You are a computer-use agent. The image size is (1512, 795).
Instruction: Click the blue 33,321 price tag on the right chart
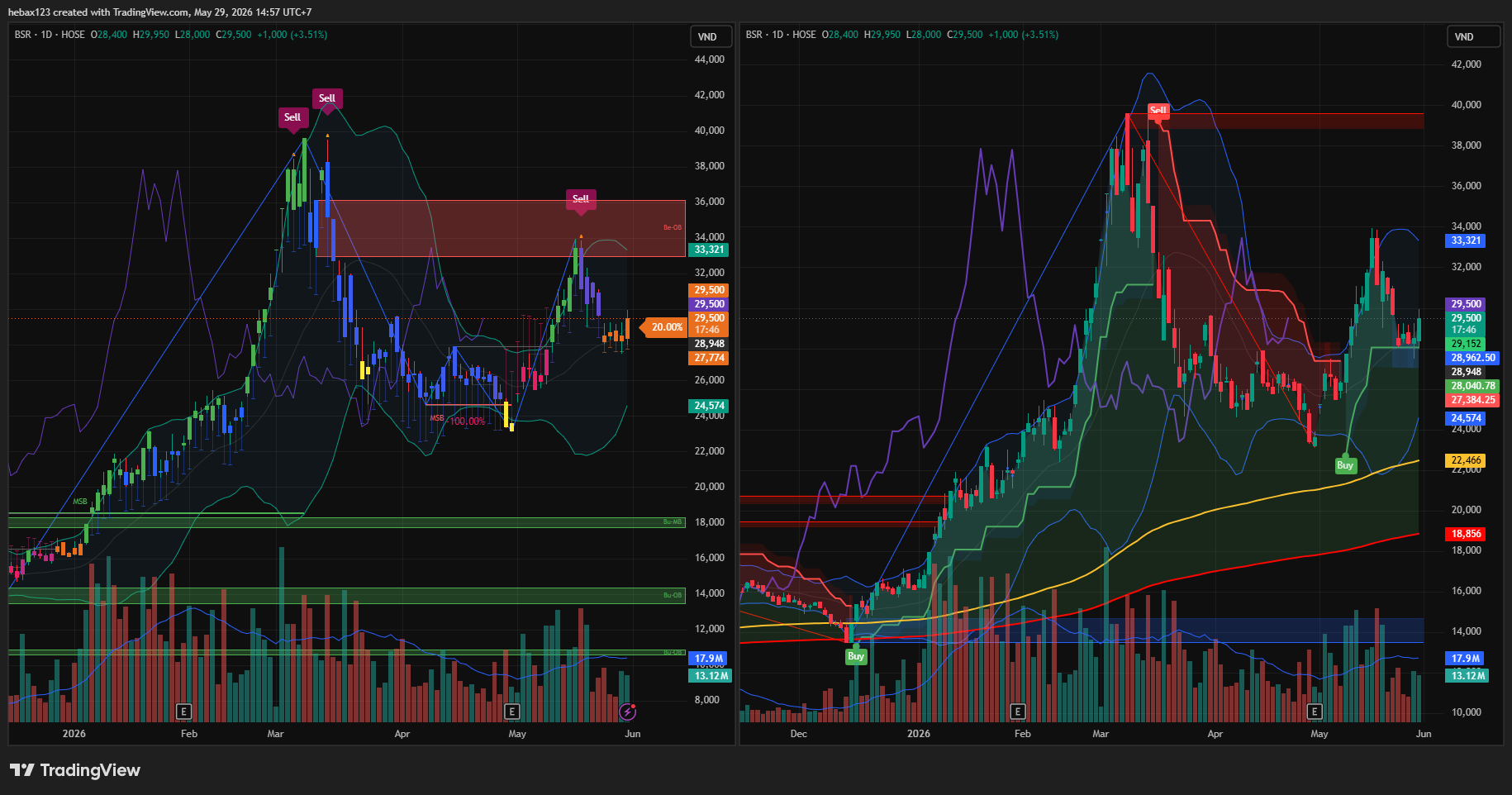[x=1466, y=240]
